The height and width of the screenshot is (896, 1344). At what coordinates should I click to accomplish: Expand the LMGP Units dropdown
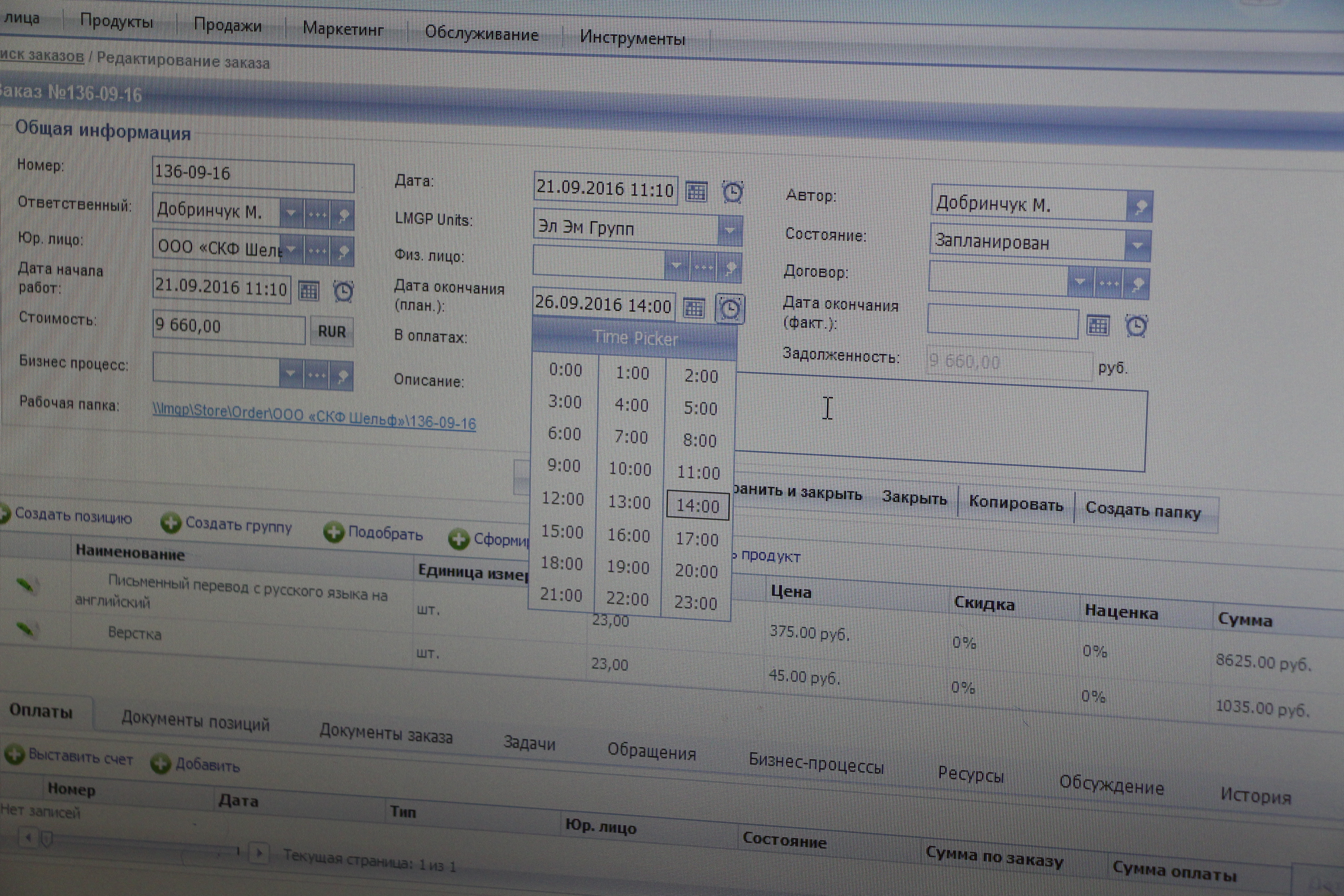(x=730, y=230)
